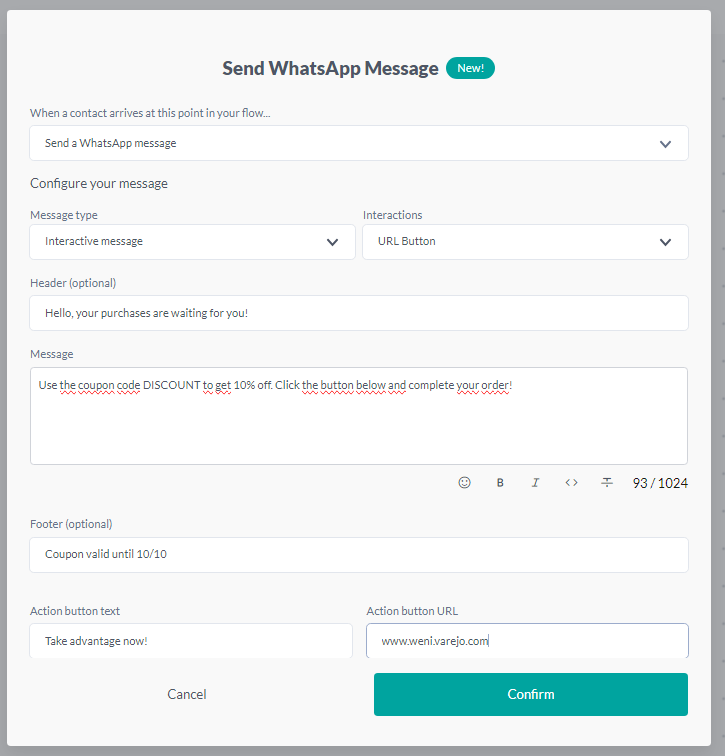This screenshot has height=756, width=725.
Task: Click the green 'New!' badge beside the title
Action: [470, 68]
